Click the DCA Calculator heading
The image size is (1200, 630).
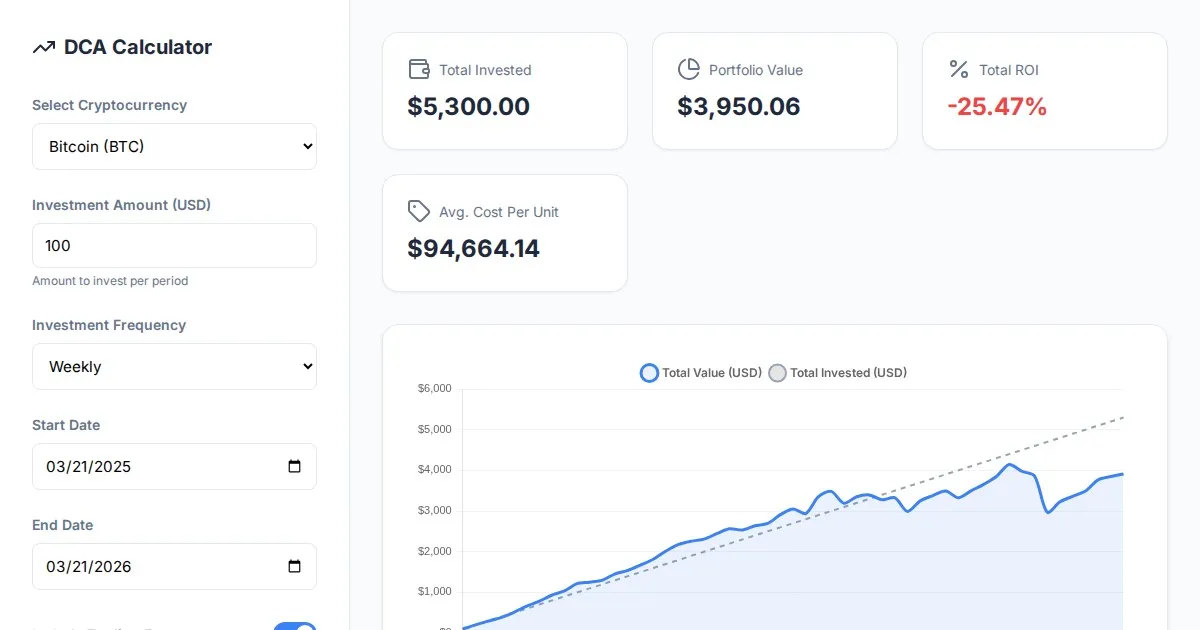coord(138,47)
